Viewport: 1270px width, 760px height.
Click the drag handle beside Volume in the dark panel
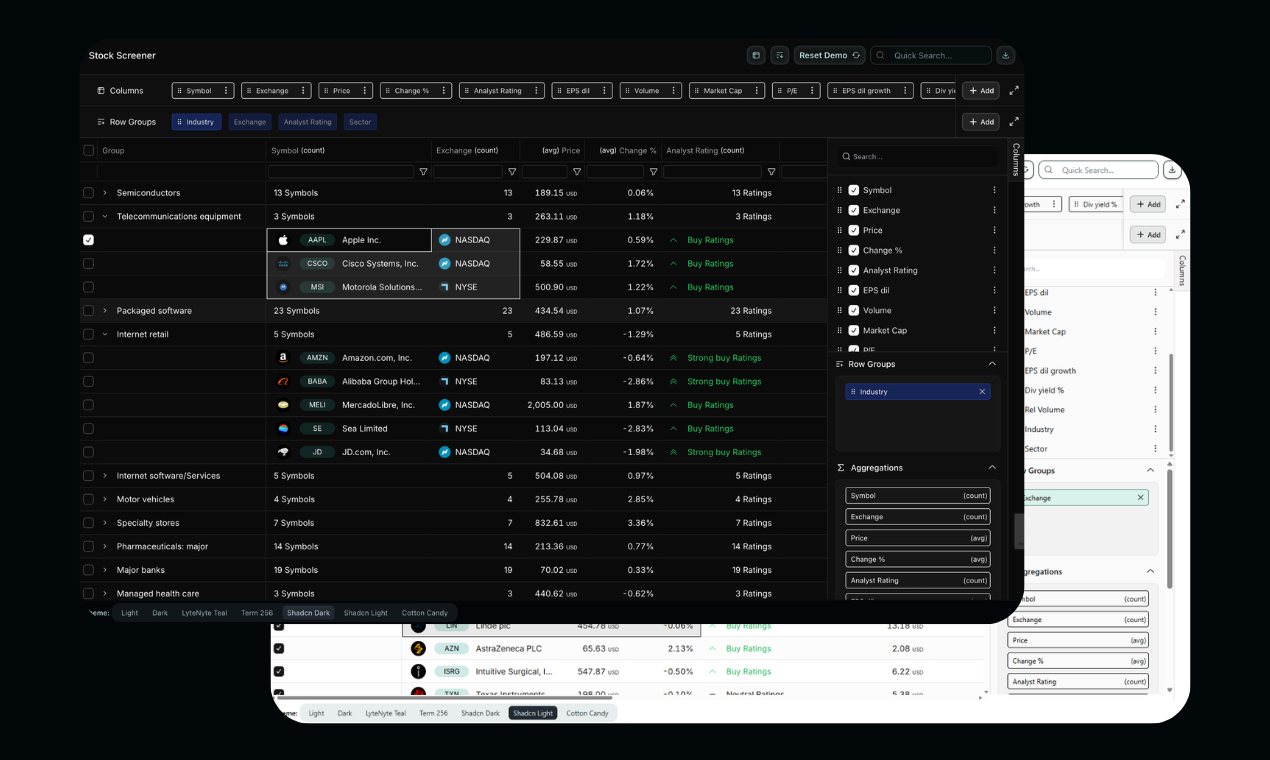(x=840, y=310)
